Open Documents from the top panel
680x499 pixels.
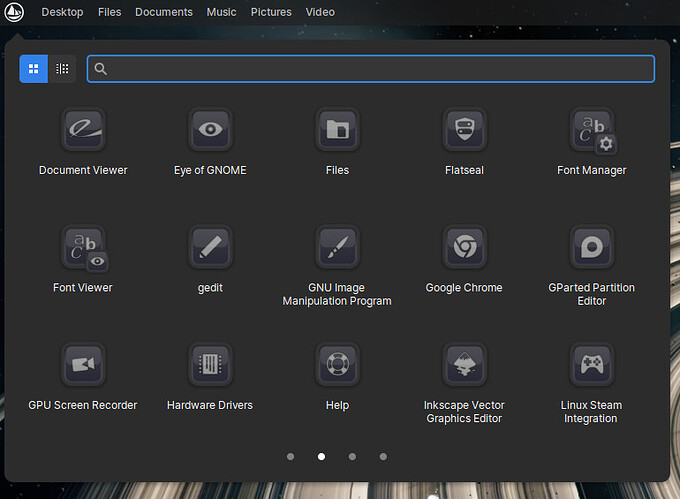(164, 12)
